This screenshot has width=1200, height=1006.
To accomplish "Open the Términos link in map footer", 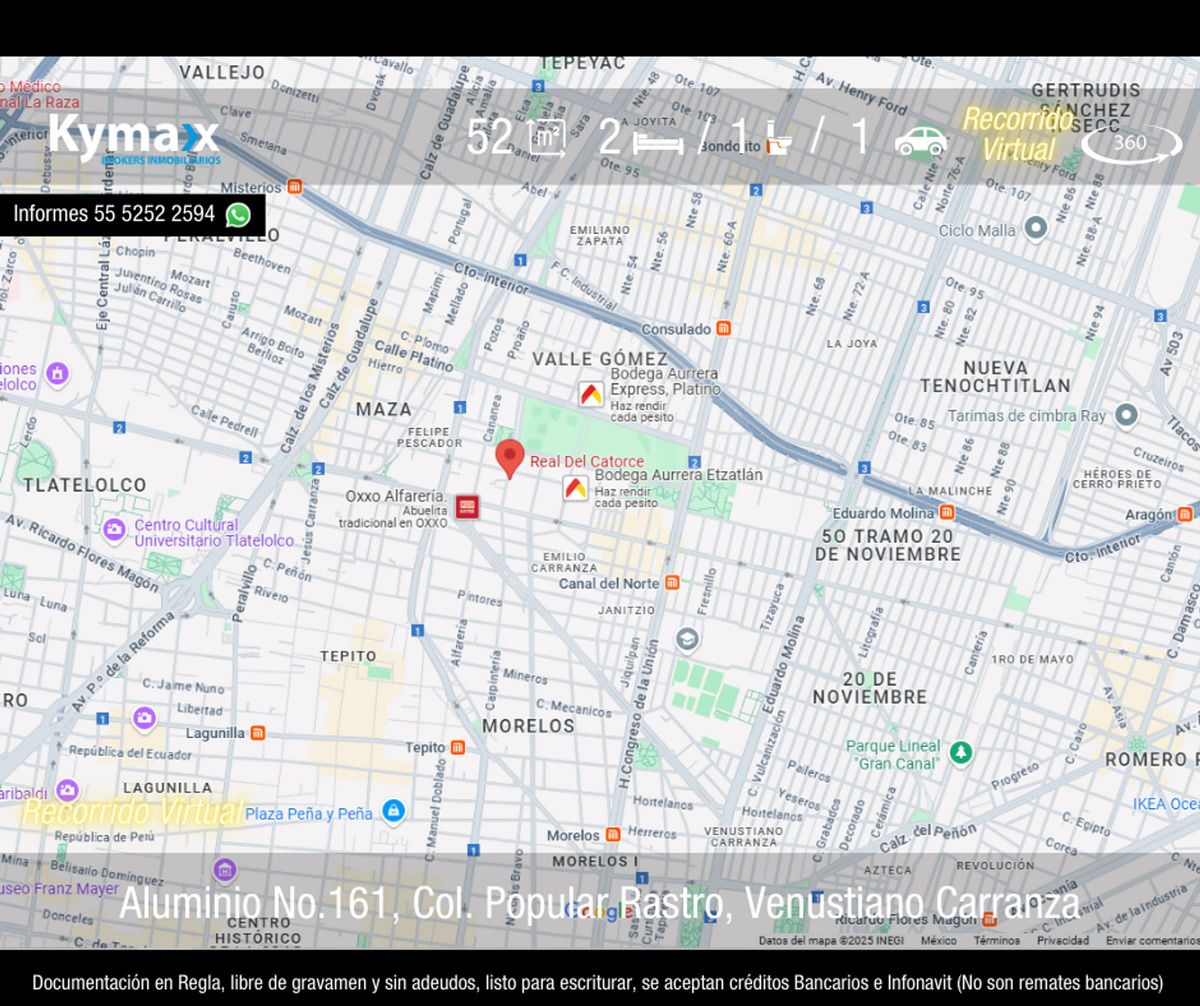I will pos(997,941).
